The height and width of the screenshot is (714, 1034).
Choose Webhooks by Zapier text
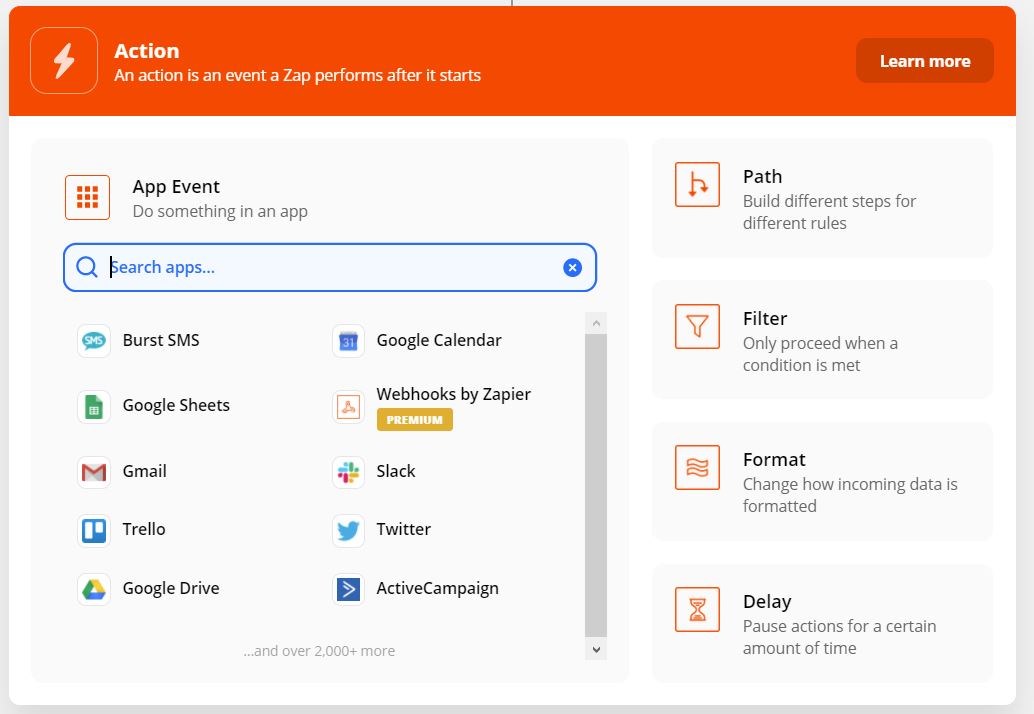[x=454, y=394]
